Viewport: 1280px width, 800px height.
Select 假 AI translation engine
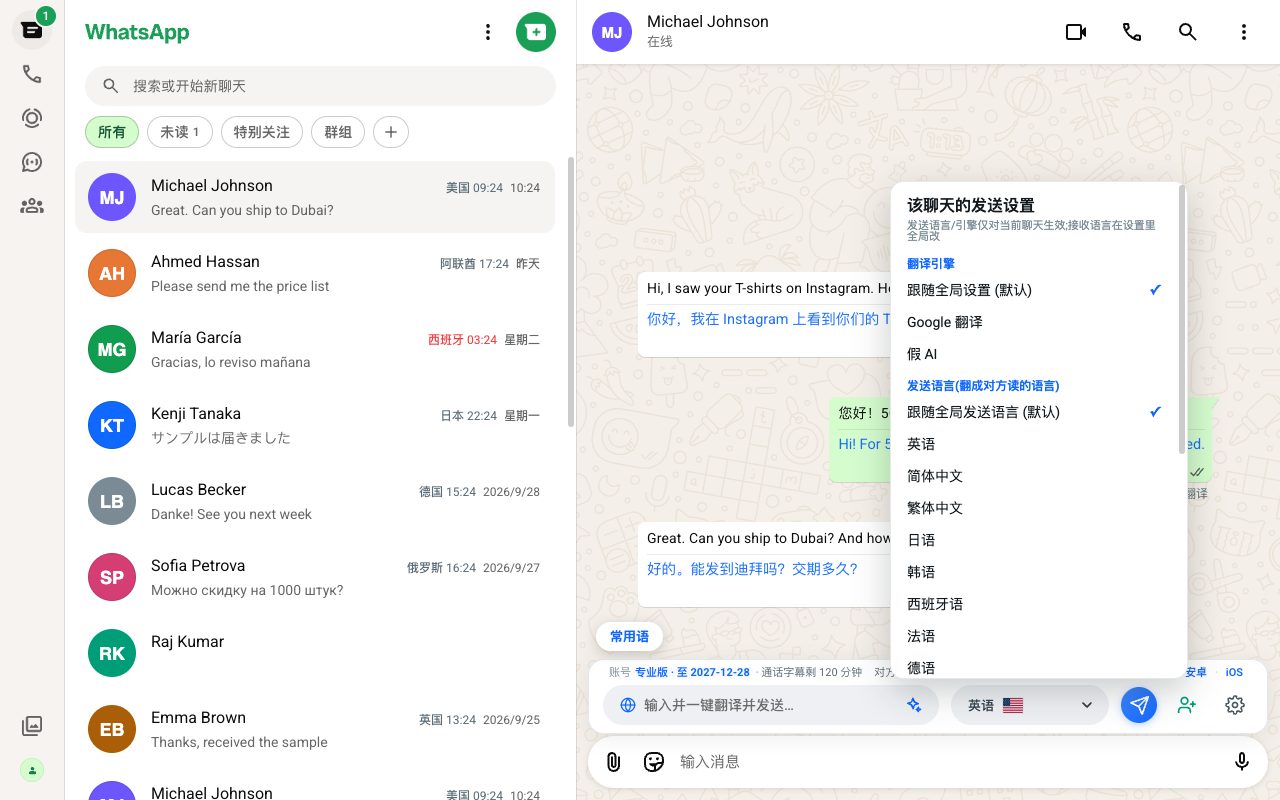click(1035, 354)
